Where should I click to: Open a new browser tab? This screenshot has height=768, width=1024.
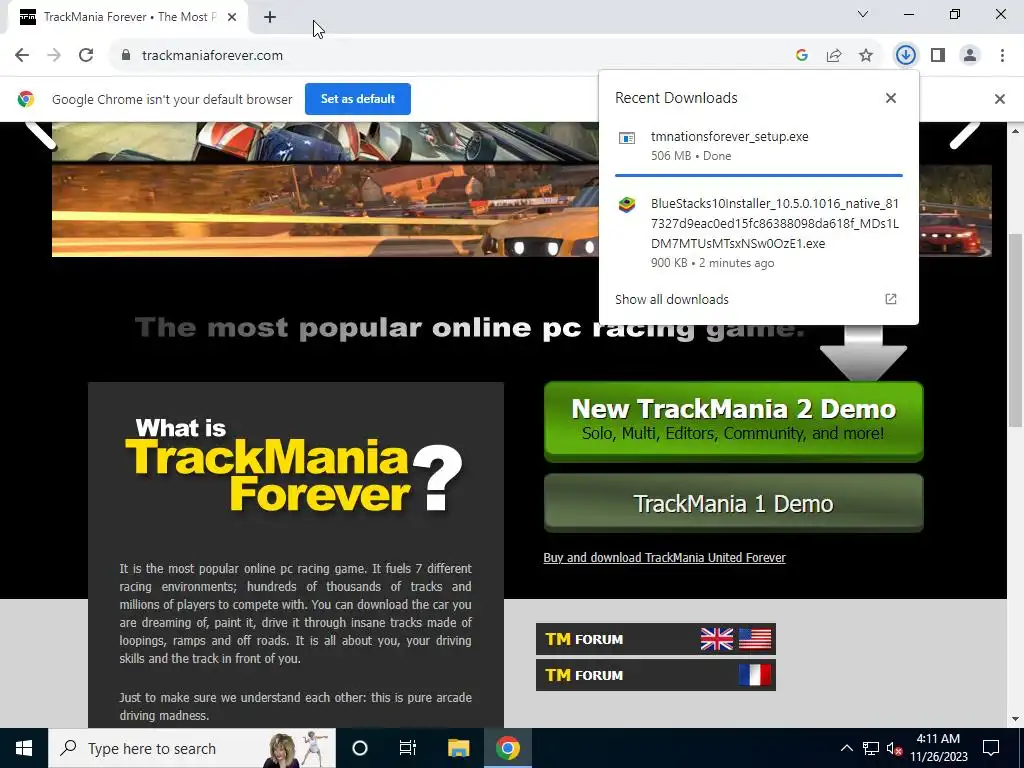tap(270, 17)
